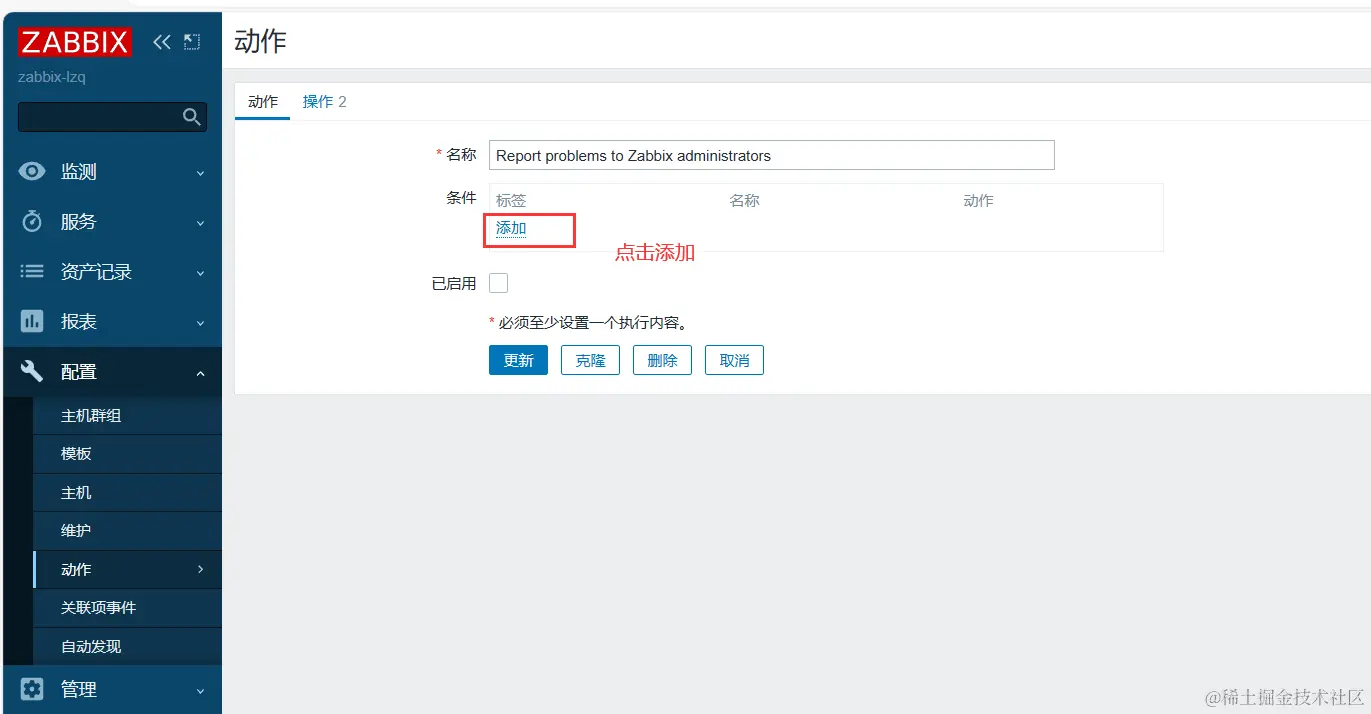The width and height of the screenshot is (1371, 714).
Task: Click the 添加 condition link
Action: [x=511, y=228]
